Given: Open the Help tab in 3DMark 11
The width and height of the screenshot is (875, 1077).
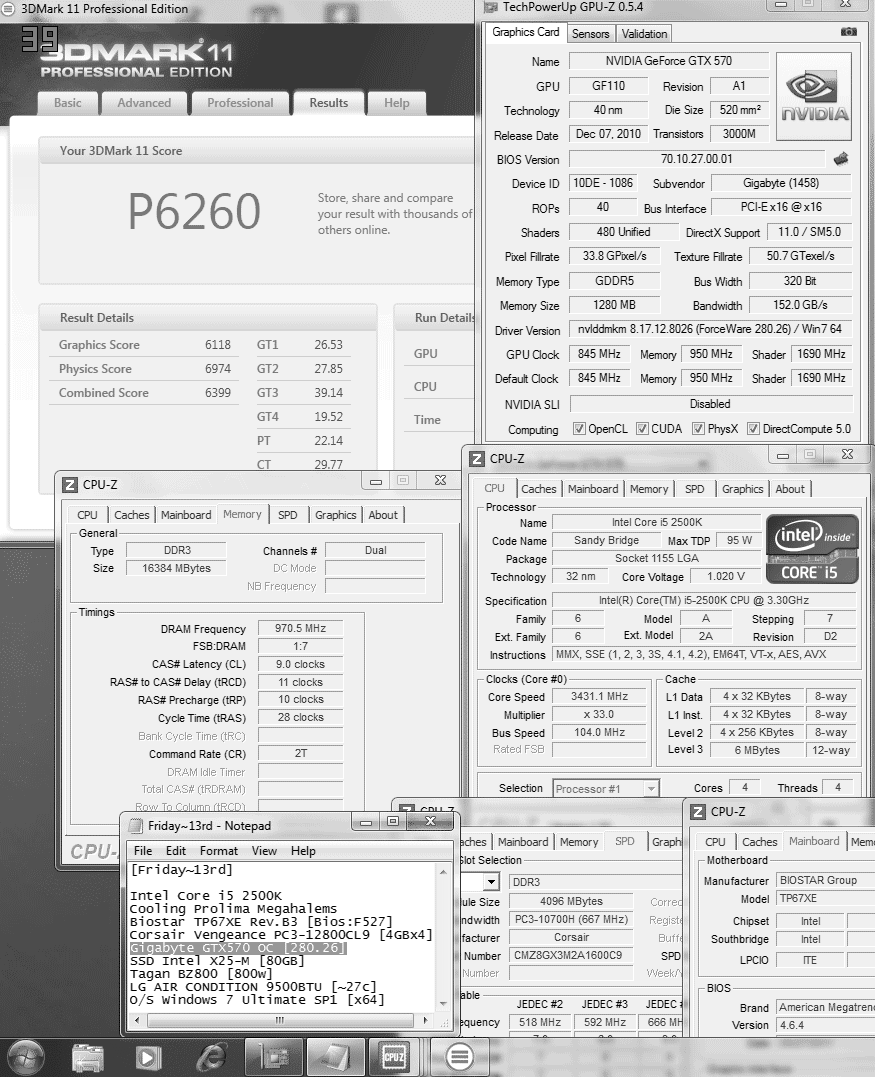Looking at the screenshot, I should click(x=396, y=103).
